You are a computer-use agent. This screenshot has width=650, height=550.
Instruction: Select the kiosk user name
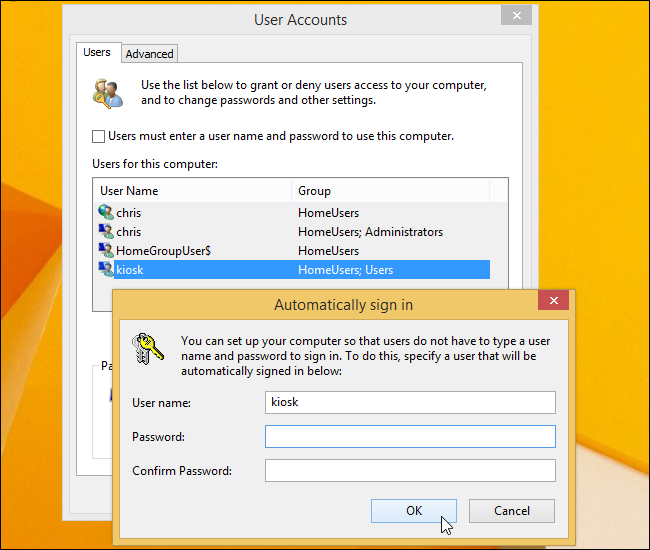tap(130, 270)
